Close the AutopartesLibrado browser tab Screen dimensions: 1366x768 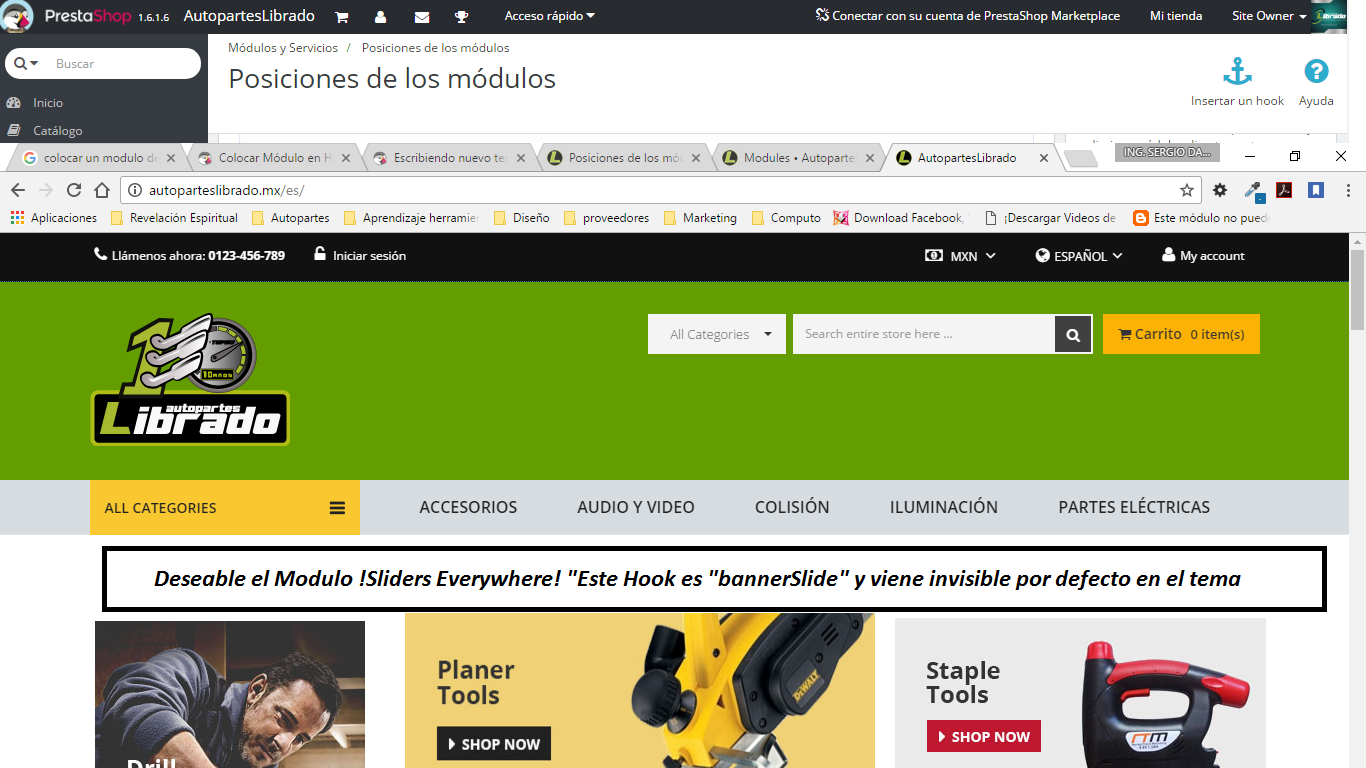point(1044,158)
